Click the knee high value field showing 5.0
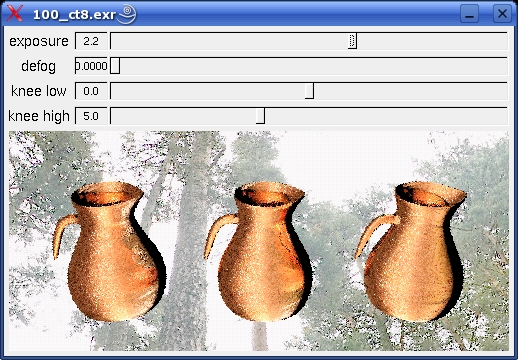 point(91,116)
